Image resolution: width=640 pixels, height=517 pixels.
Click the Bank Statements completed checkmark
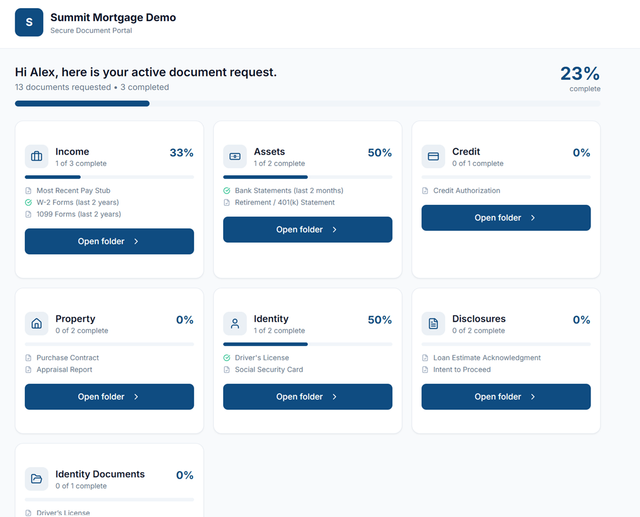tap(227, 191)
